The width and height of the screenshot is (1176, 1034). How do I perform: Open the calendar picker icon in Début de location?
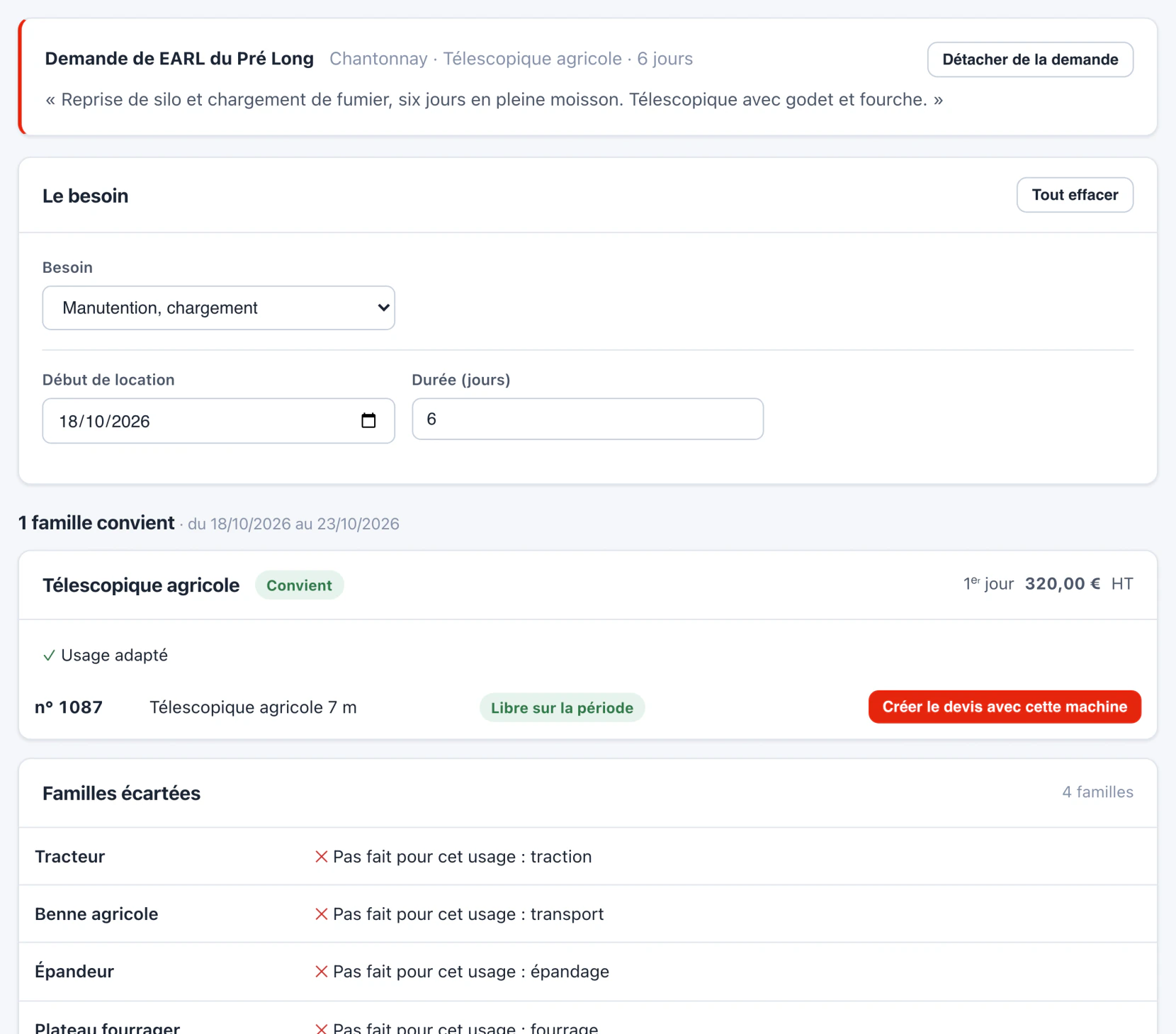tap(368, 420)
